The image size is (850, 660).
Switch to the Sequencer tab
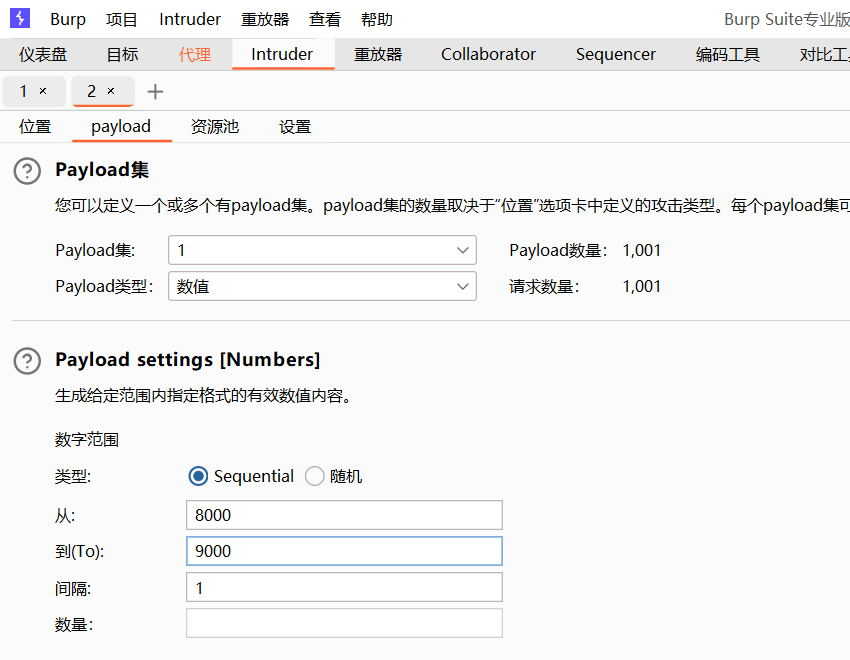616,54
